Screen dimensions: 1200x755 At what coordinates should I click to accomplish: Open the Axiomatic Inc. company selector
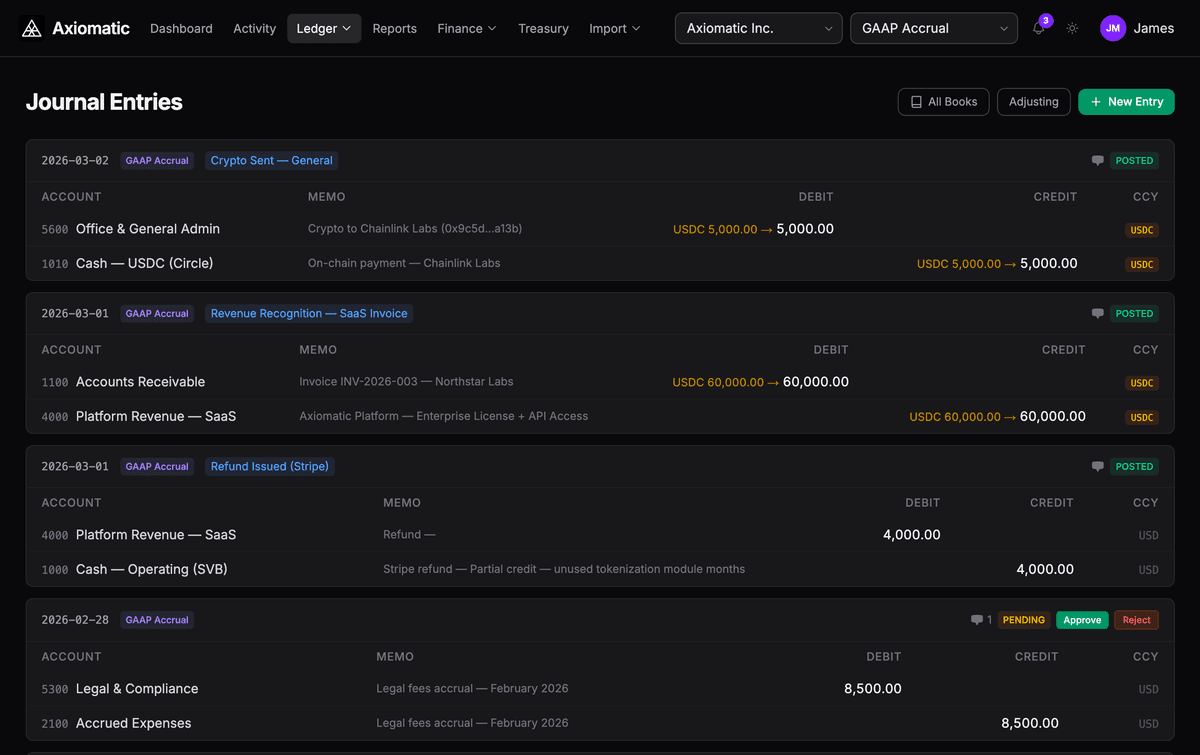[x=757, y=28]
